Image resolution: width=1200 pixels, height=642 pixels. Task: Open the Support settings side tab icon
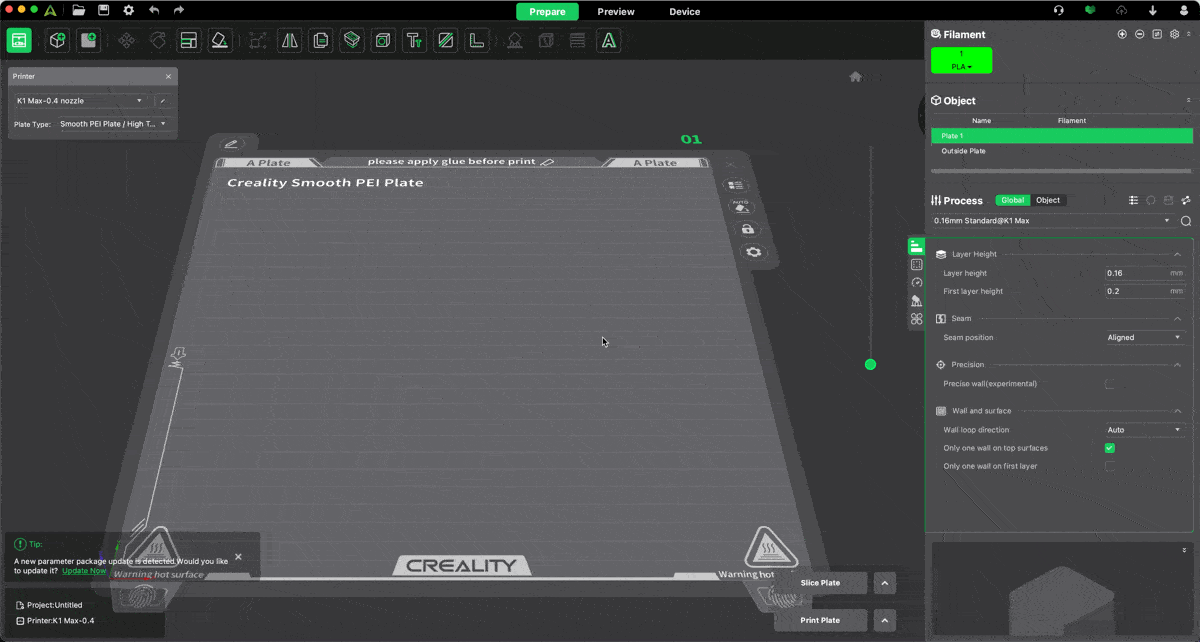(x=916, y=301)
